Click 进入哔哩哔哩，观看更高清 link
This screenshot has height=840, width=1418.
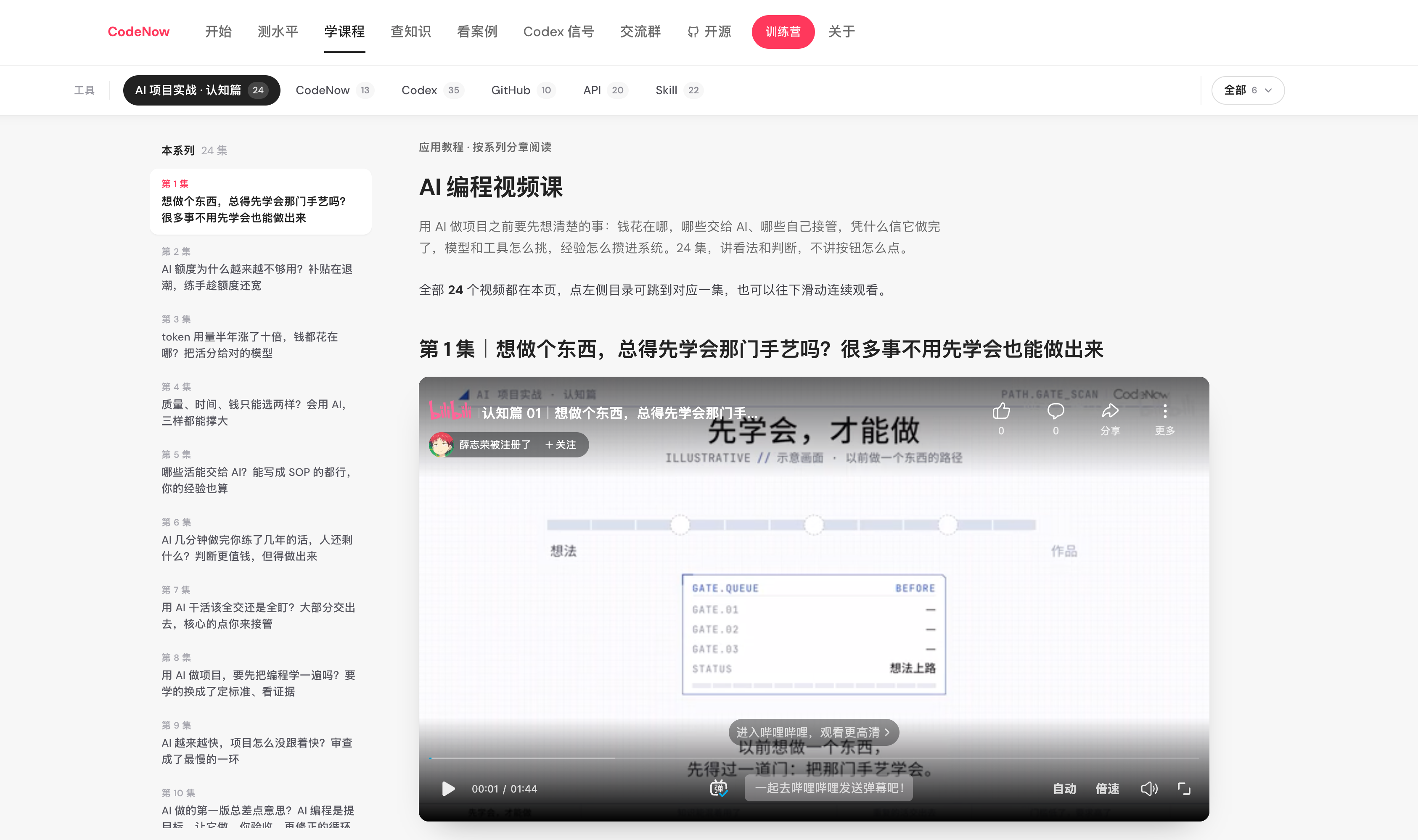pos(813,732)
